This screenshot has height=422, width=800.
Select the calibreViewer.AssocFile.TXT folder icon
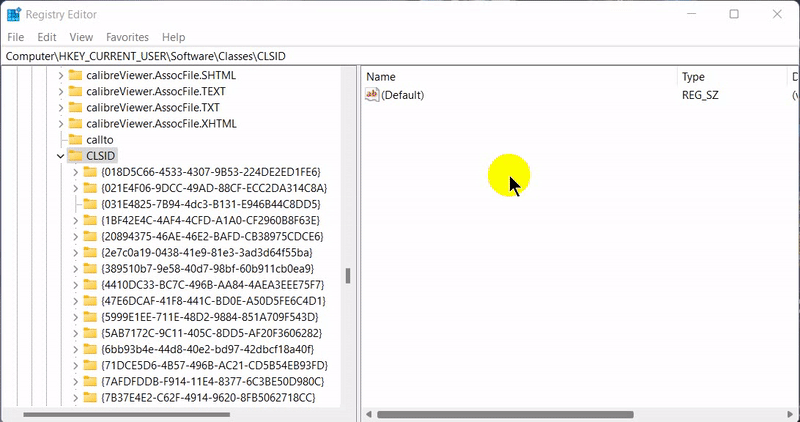[75, 108]
